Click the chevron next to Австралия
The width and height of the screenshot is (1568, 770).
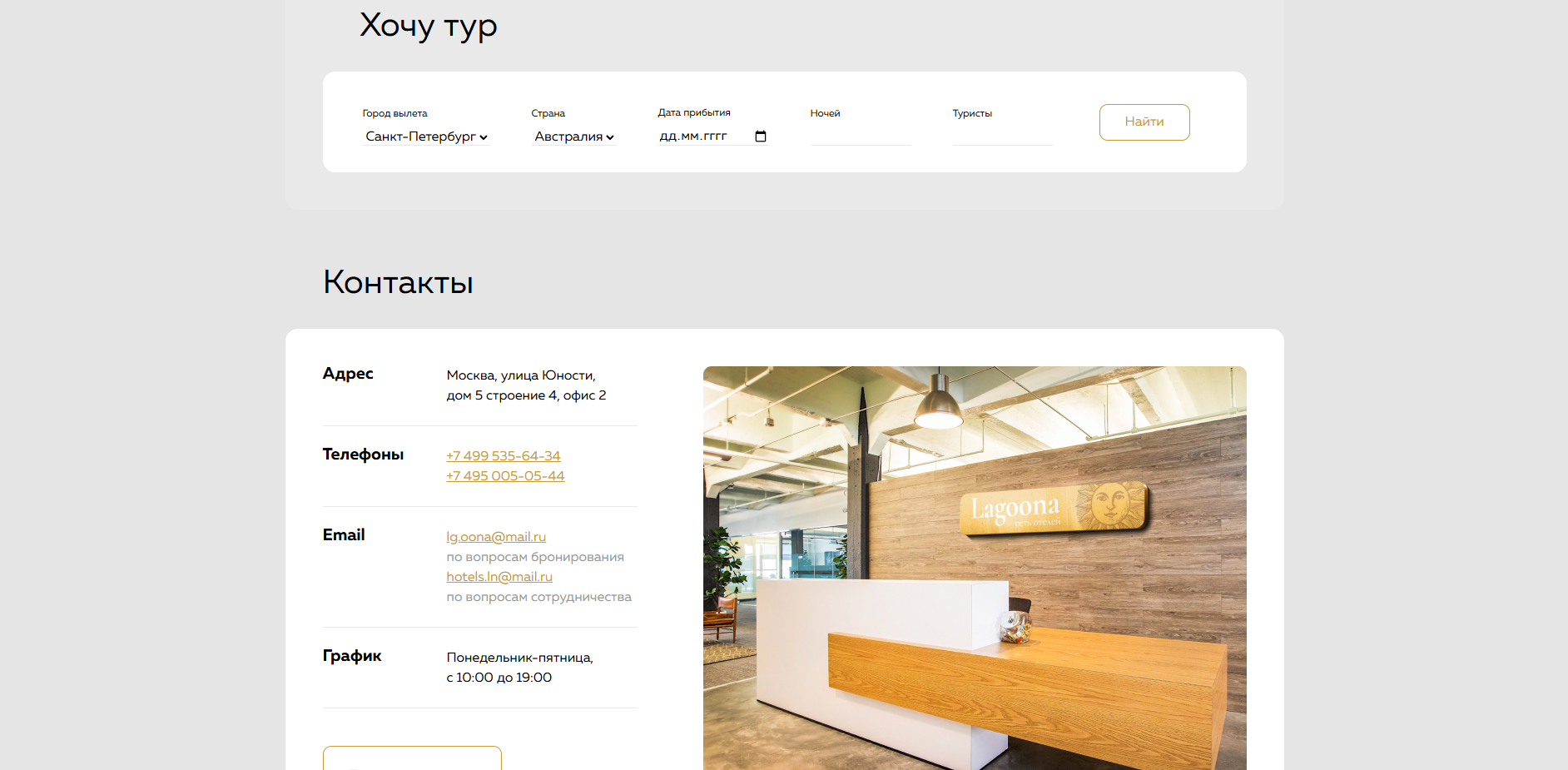tap(610, 137)
